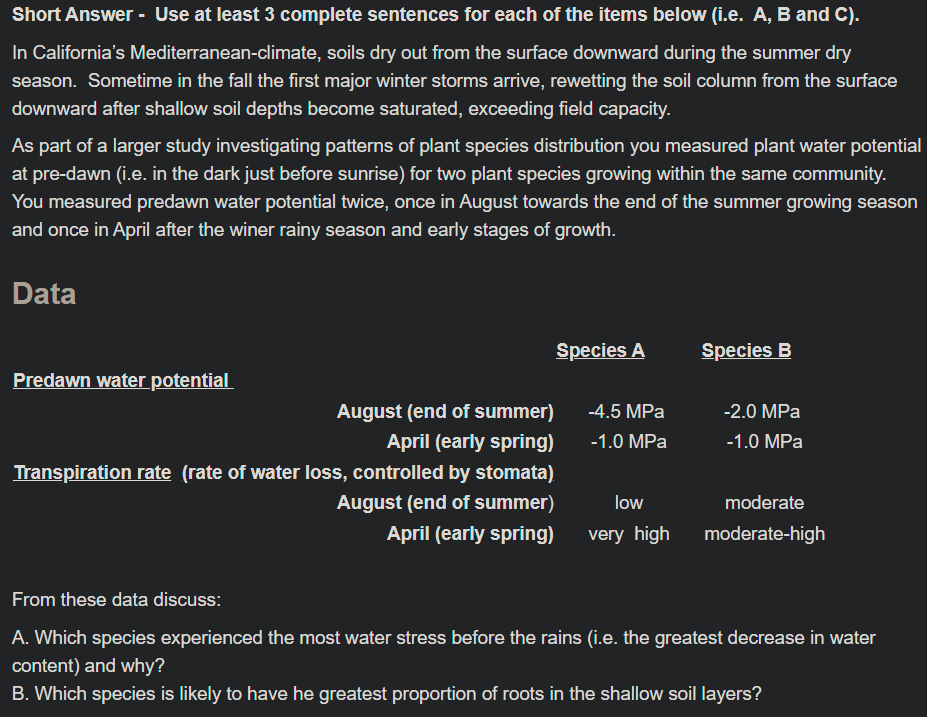Viewport: 927px width, 717px height.
Task: Click the "Short Answer" bold instruction line
Action: [x=436, y=14]
